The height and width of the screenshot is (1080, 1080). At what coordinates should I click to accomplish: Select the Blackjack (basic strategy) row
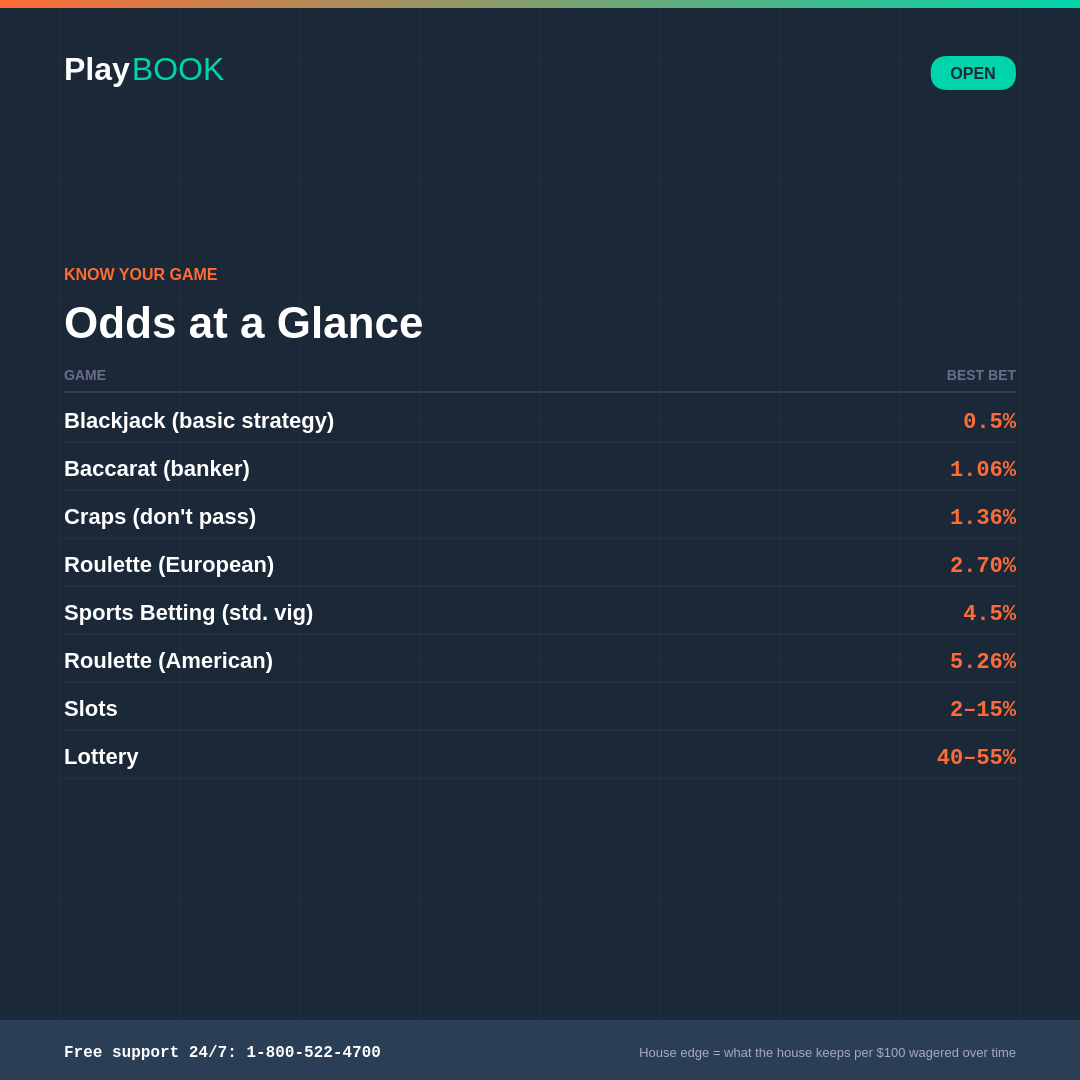199,421
